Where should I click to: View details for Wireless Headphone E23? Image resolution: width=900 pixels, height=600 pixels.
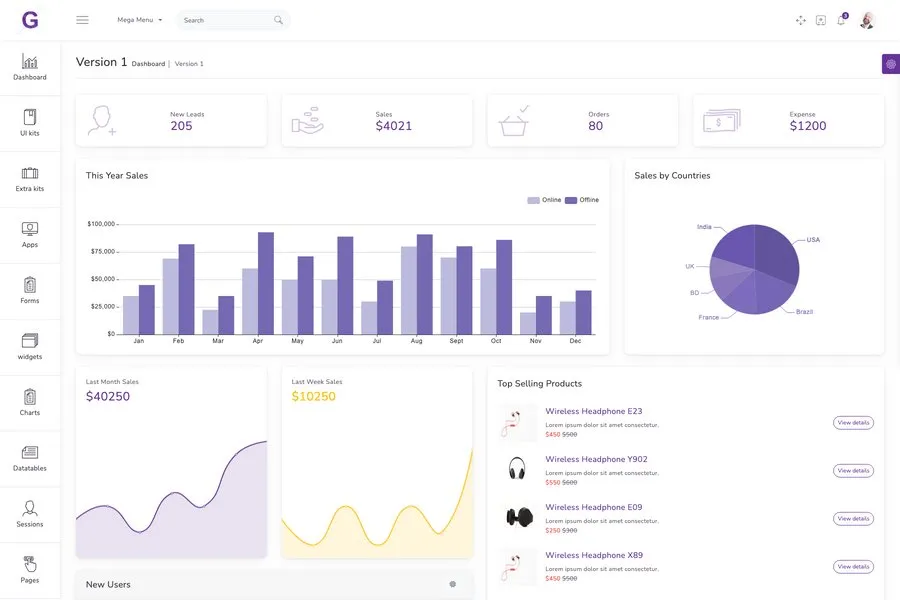tap(853, 423)
